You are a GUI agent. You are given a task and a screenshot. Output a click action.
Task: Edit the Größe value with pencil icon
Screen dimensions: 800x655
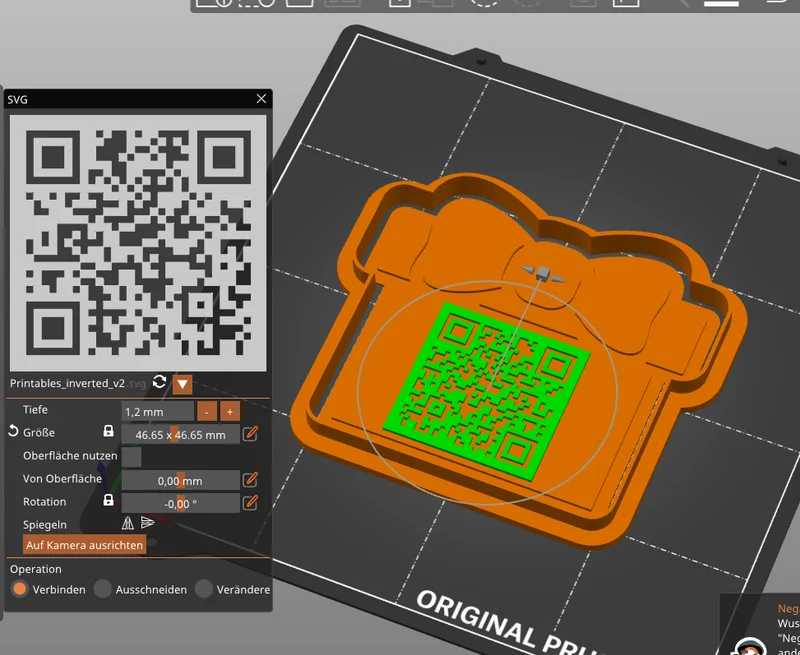[250, 434]
